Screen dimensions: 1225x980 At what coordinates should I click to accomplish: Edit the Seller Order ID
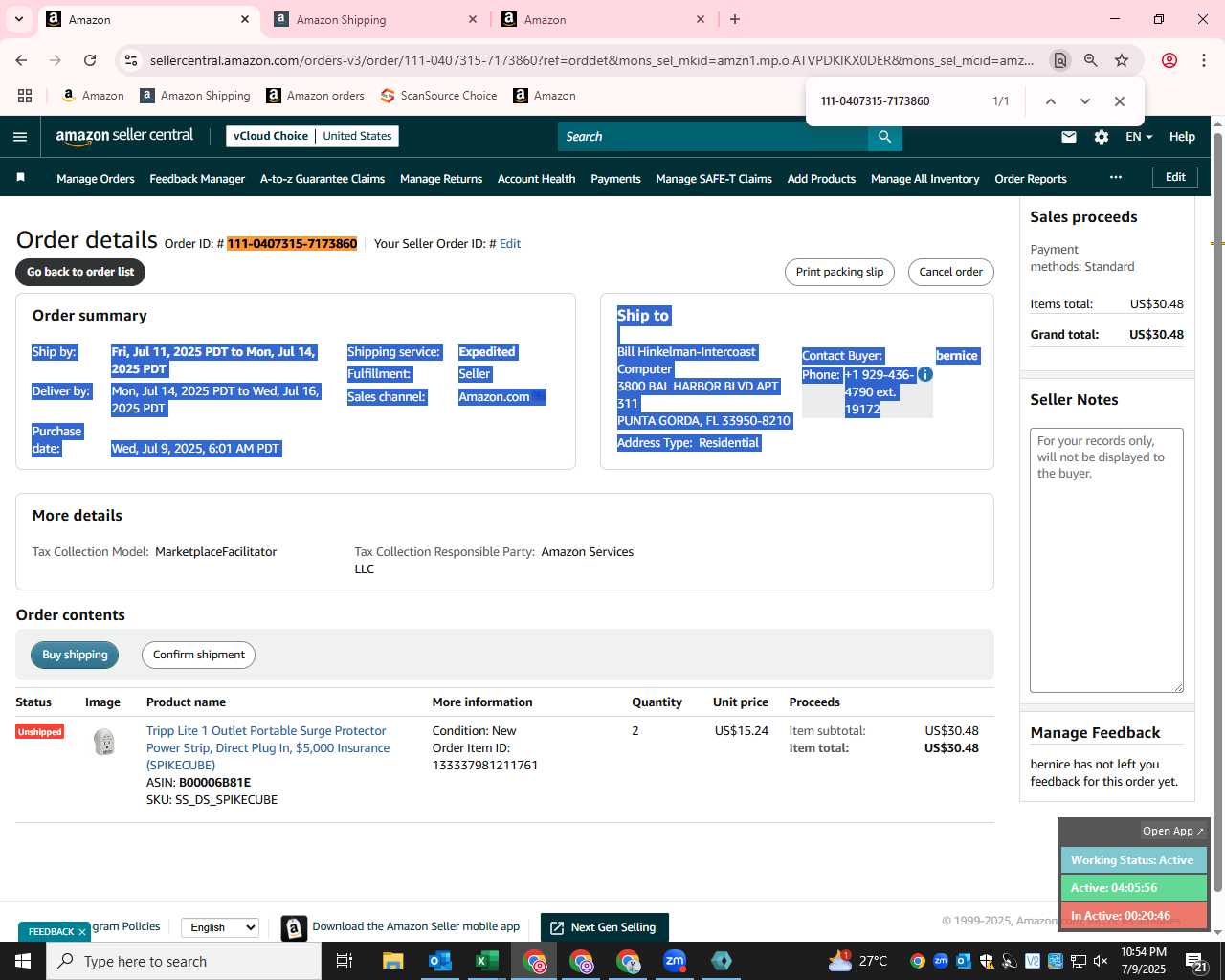pos(510,244)
